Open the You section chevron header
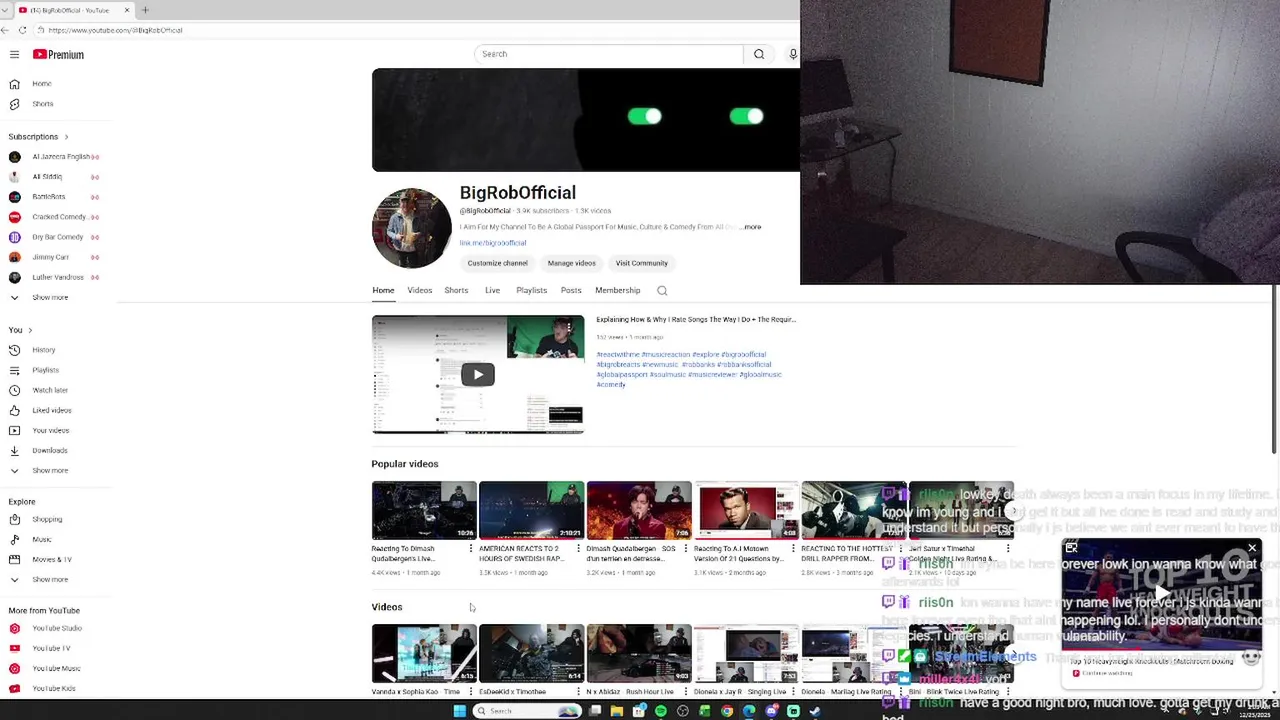This screenshot has width=1280, height=720. point(20,330)
